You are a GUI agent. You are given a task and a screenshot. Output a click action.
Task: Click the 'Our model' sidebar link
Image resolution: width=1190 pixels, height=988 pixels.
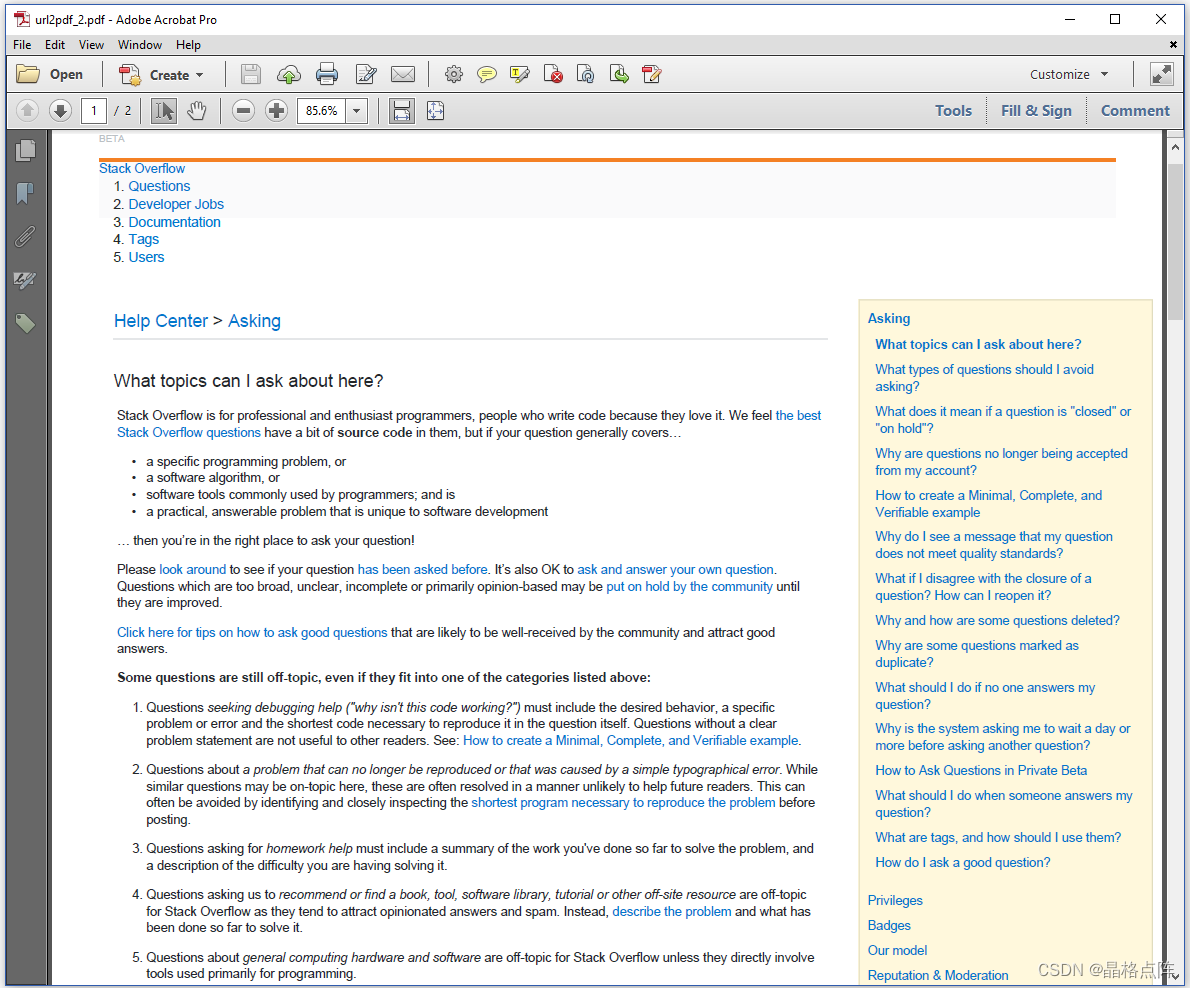(897, 951)
